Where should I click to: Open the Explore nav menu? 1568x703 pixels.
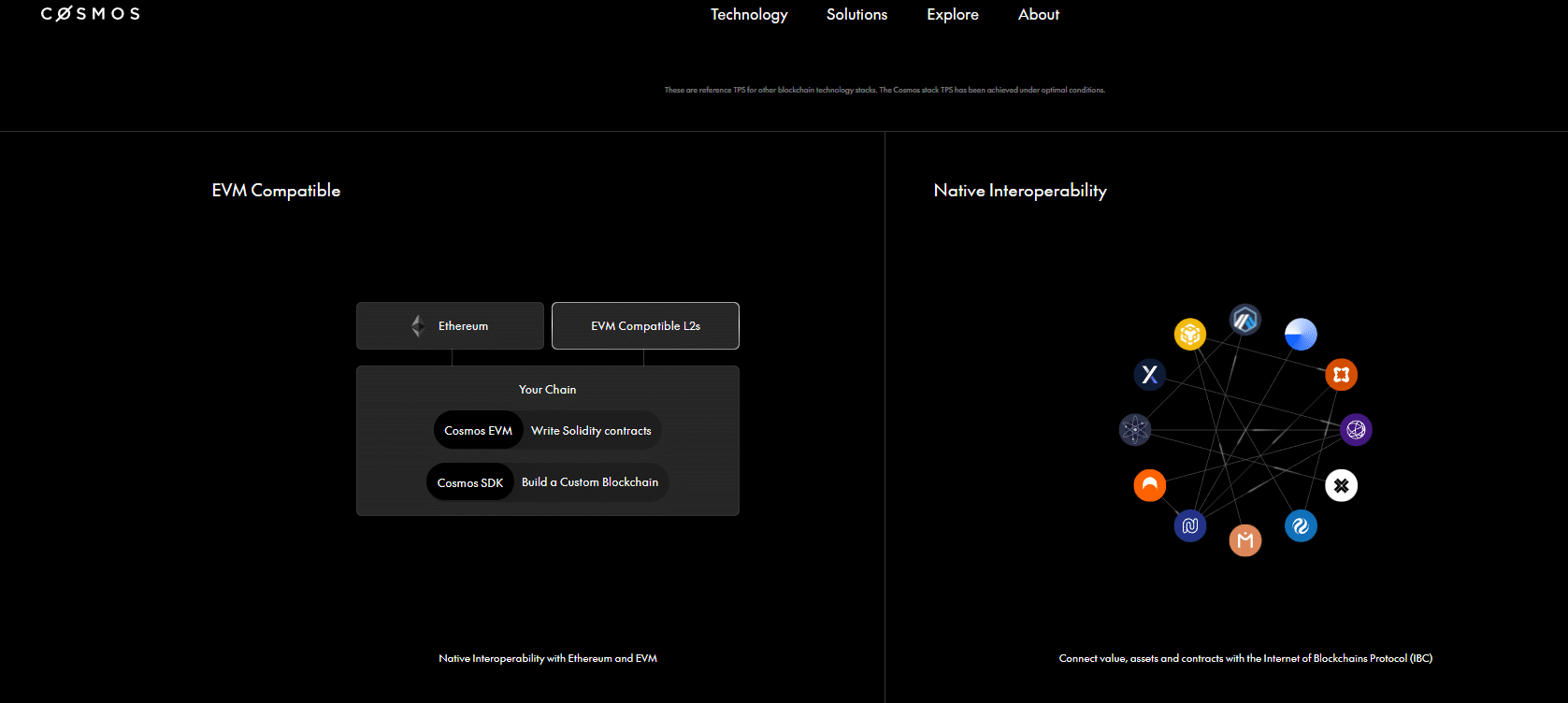point(952,15)
